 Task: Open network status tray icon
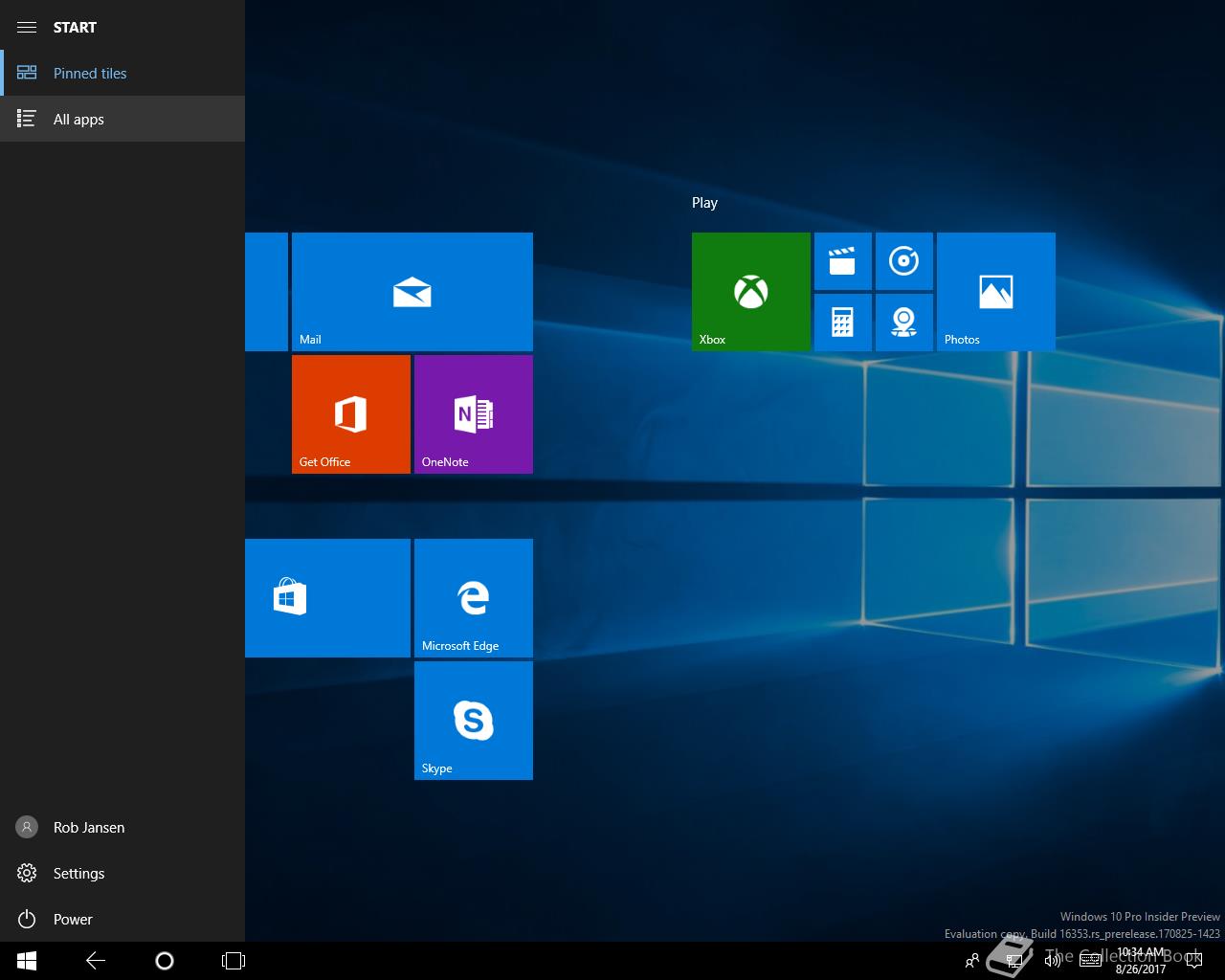pos(1013,961)
